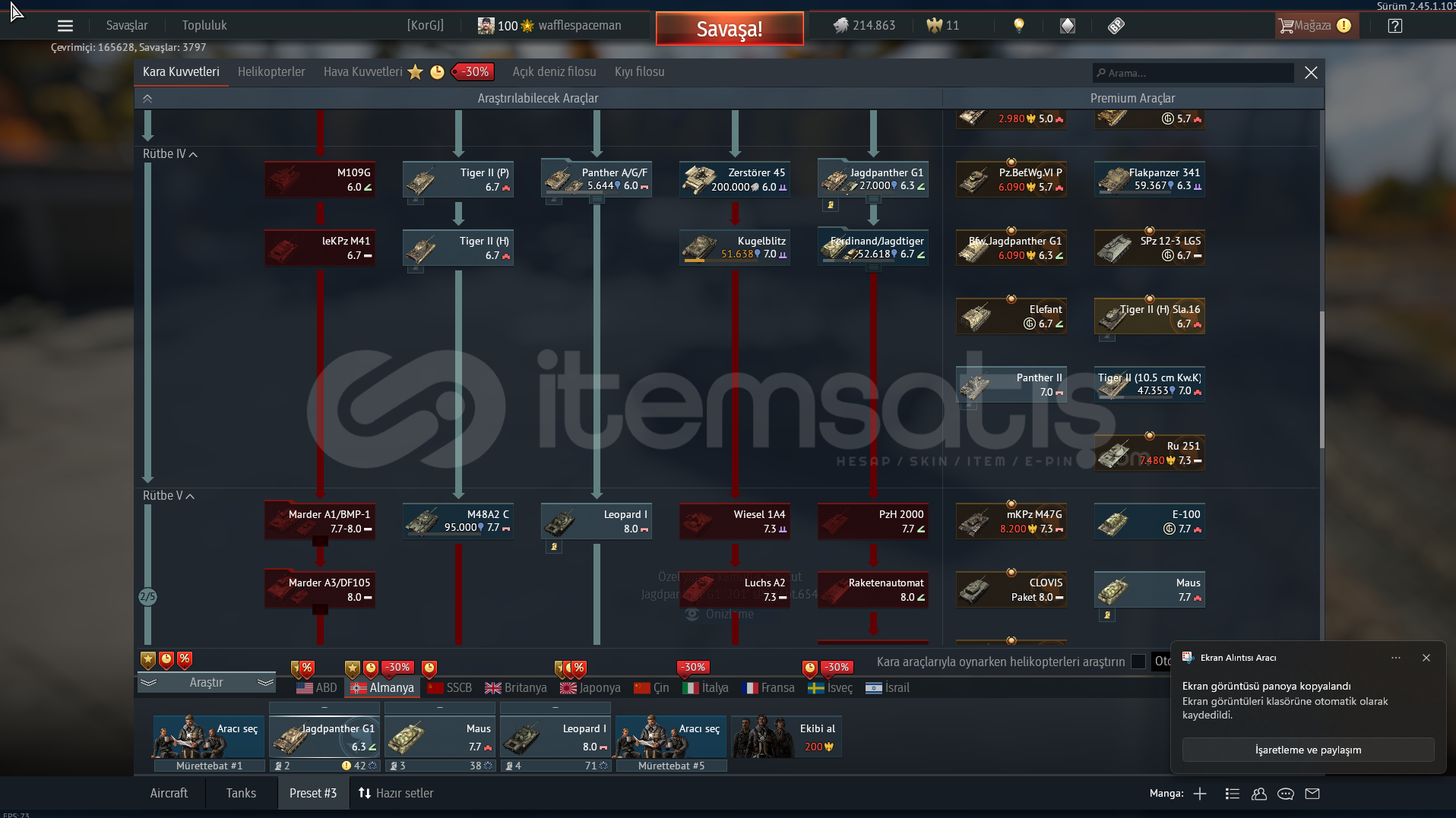This screenshot has width=1456, height=818.
Task: Select the İsveç nation
Action: (x=830, y=687)
